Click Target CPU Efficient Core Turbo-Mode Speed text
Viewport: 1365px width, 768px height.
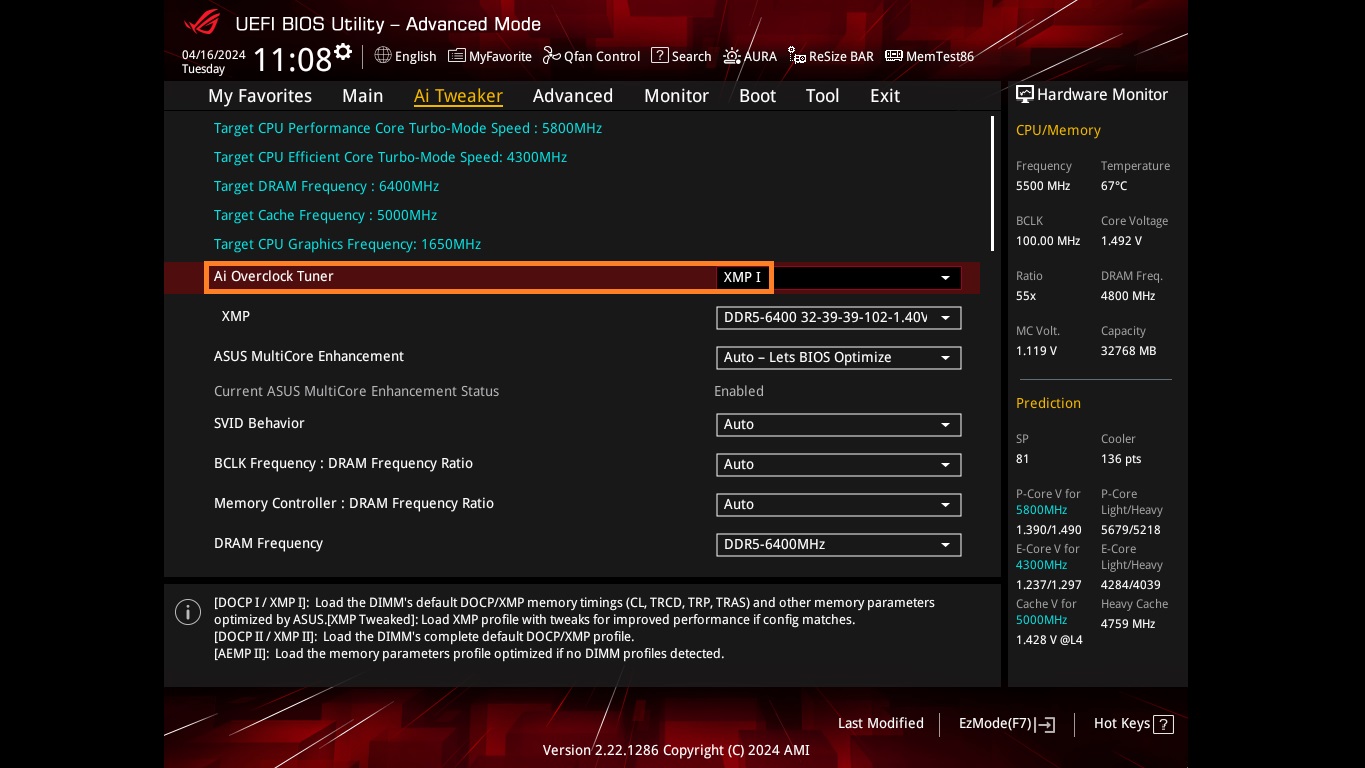tap(390, 157)
